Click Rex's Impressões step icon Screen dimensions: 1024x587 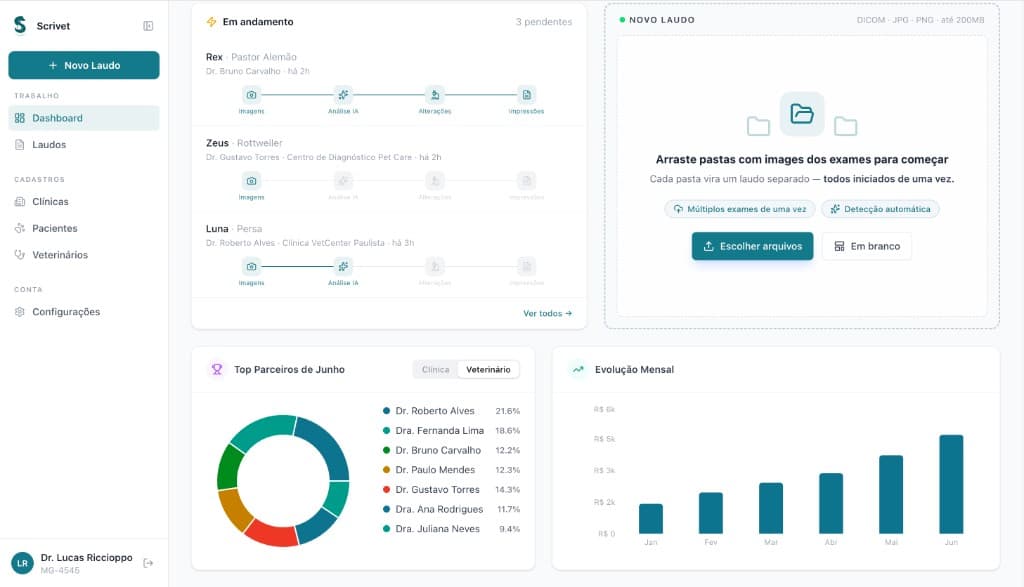tap(526, 95)
